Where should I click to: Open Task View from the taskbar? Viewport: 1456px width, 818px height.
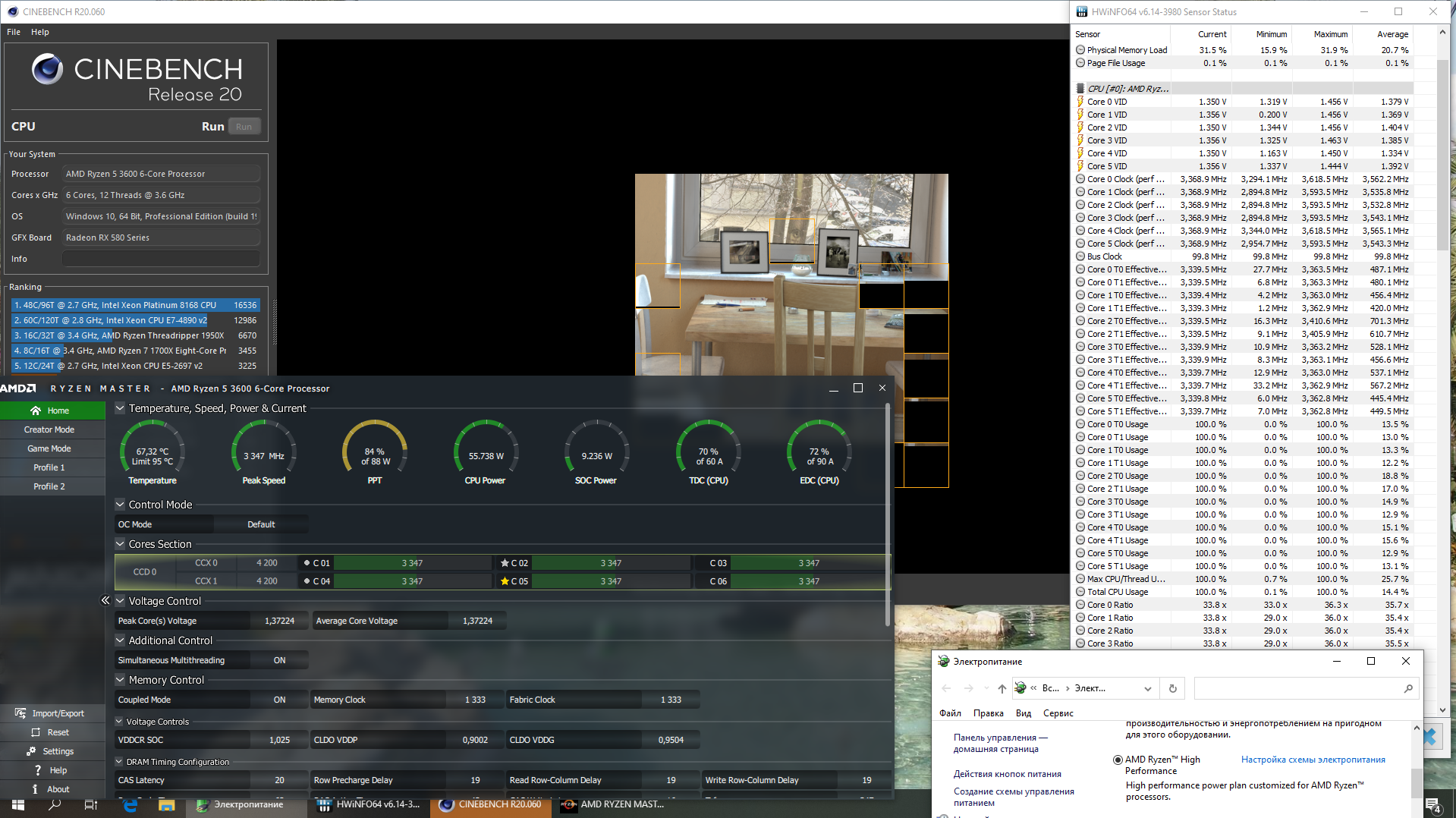tap(90, 804)
